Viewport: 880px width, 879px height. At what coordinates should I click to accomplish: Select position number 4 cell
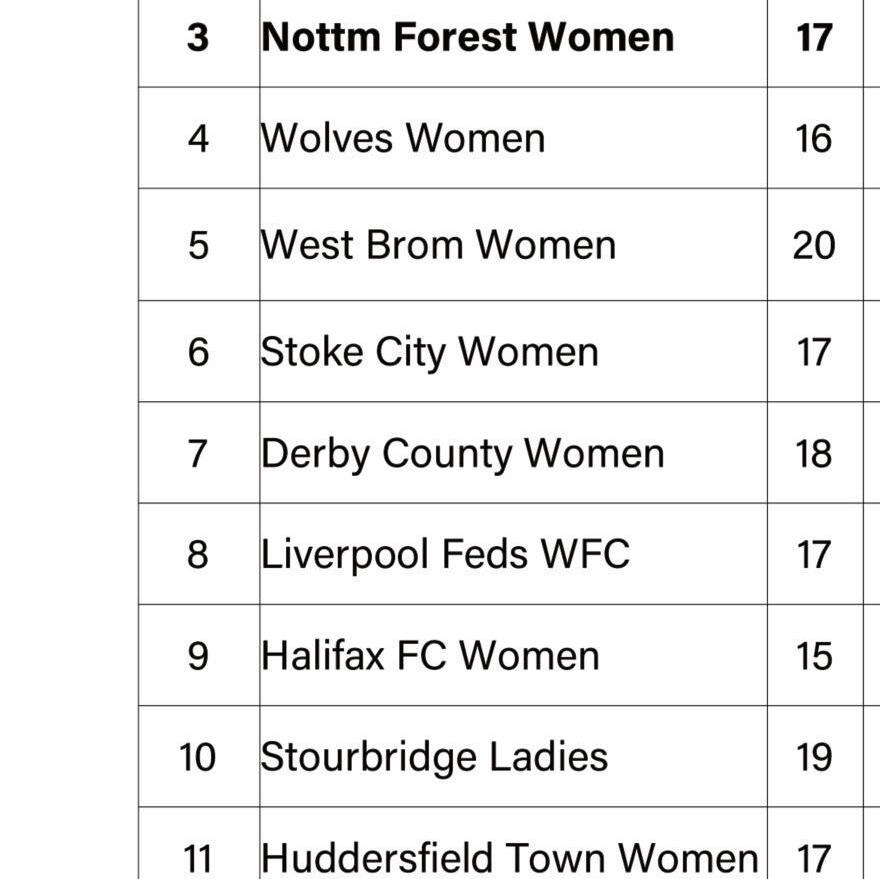(198, 139)
